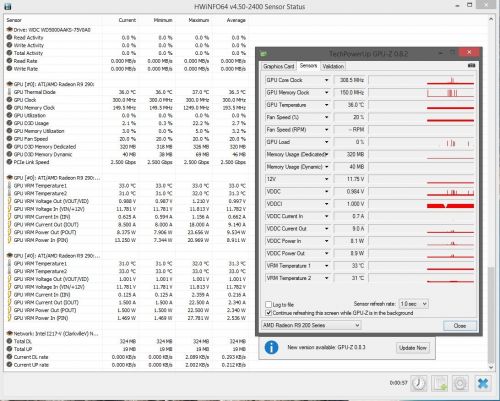Image resolution: width=500 pixels, height=401 pixels.
Task: Click the GPU Core Clock history graph
Action: pyautogui.click(x=421, y=80)
